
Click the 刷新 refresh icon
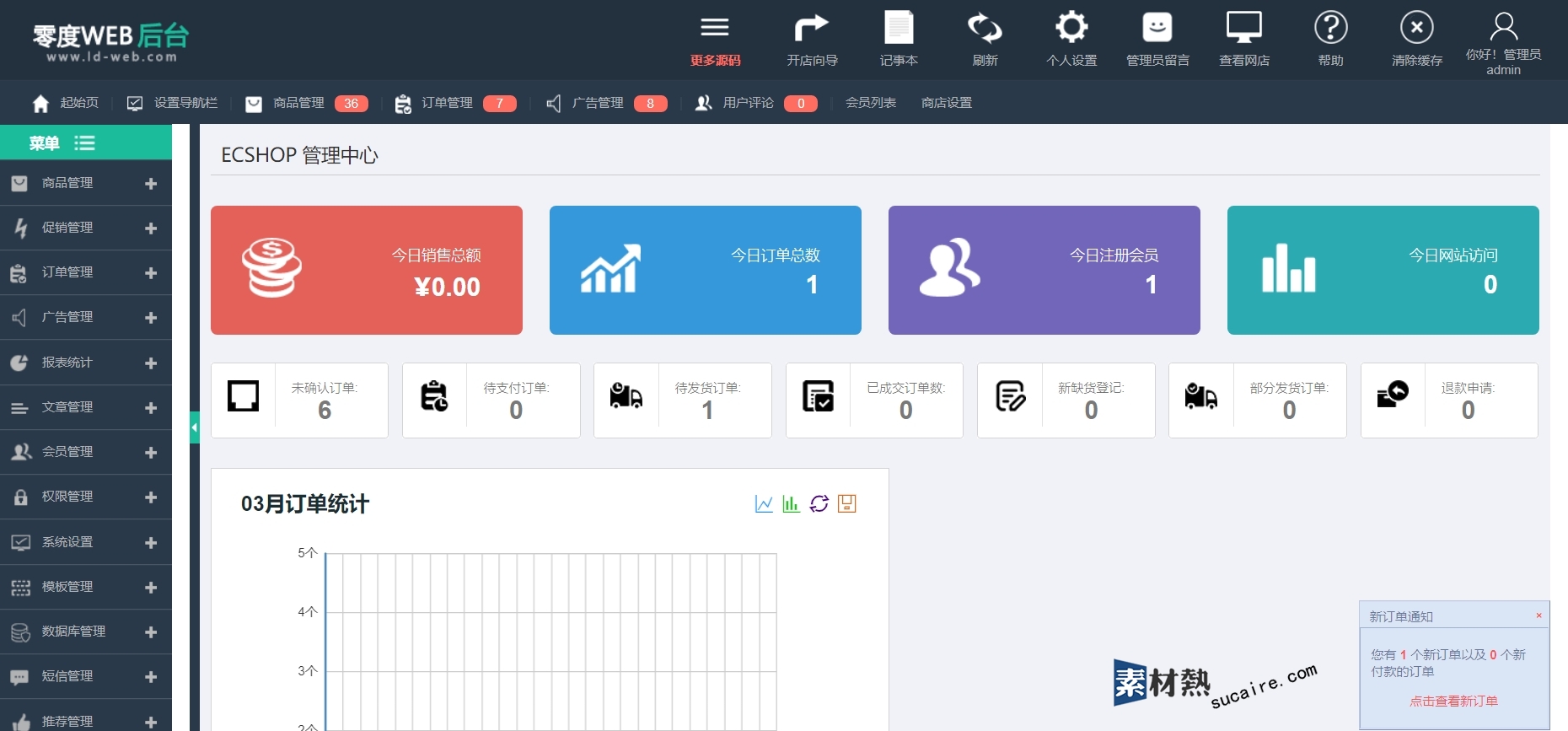tap(985, 27)
